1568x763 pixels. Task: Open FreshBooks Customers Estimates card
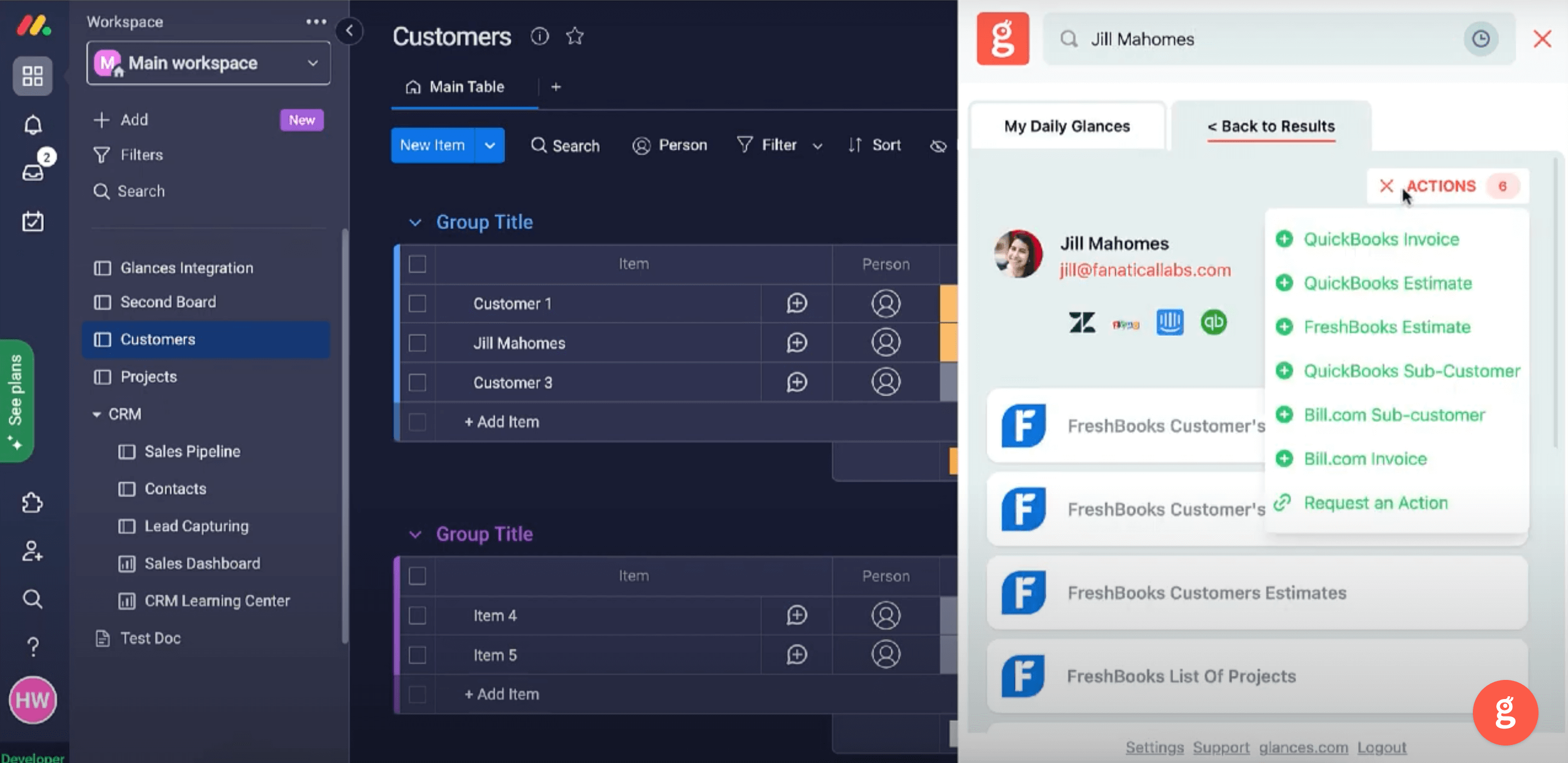(x=1256, y=592)
